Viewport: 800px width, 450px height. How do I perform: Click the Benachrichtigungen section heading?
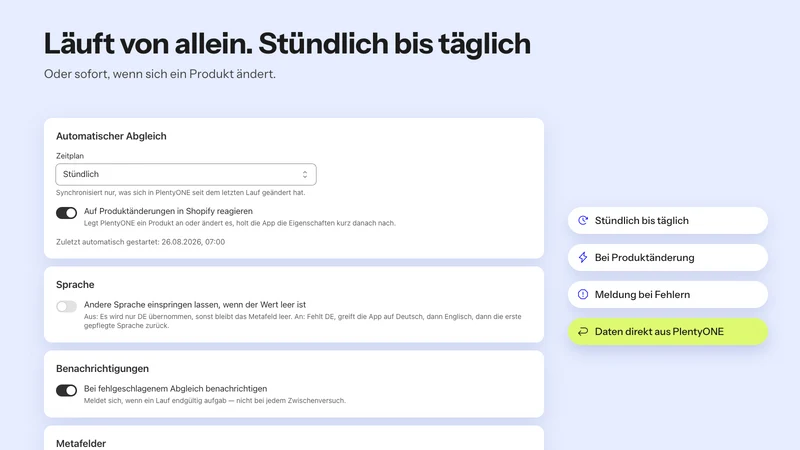(103, 368)
